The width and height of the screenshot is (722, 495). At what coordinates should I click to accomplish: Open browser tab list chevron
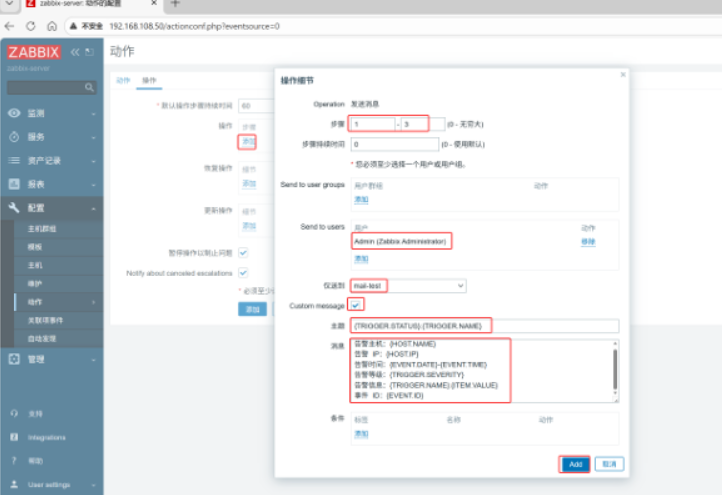point(9,4)
